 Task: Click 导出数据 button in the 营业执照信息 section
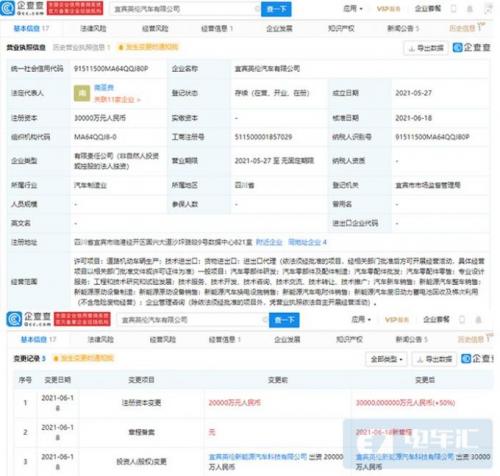click(426, 48)
